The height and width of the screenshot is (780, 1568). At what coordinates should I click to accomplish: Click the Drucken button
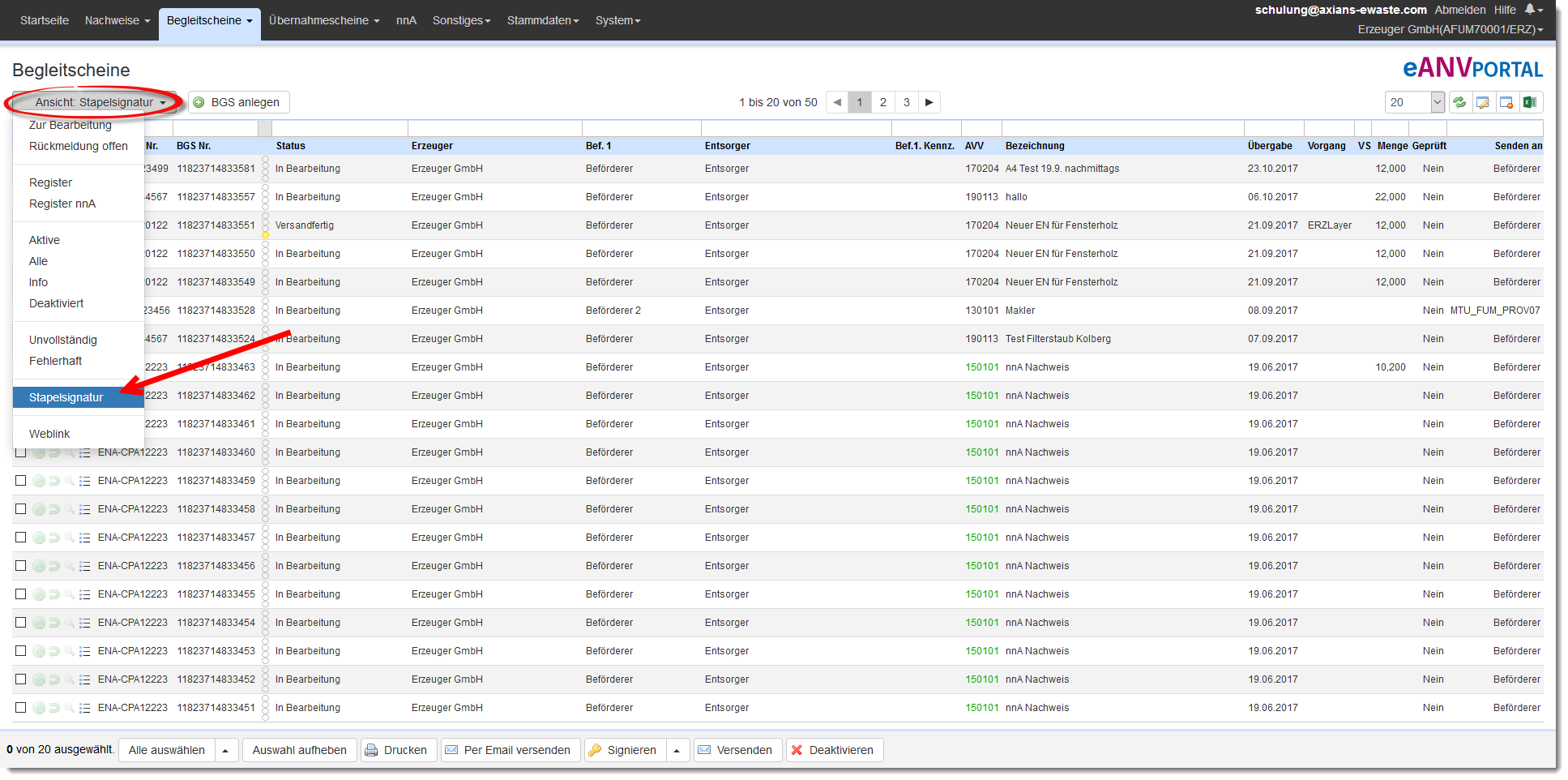pos(398,750)
